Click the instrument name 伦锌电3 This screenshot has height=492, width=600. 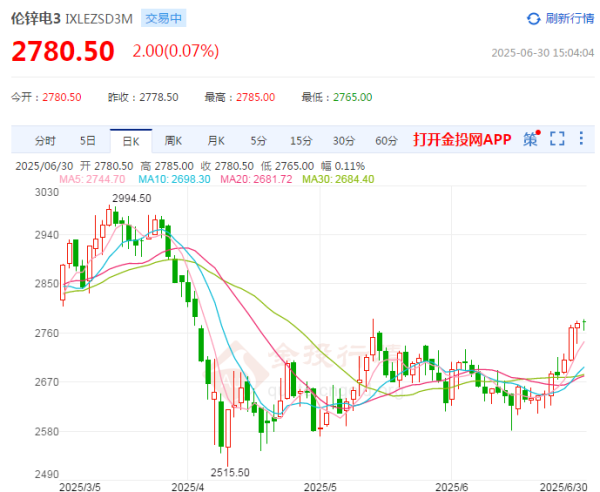pyautogui.click(x=36, y=18)
